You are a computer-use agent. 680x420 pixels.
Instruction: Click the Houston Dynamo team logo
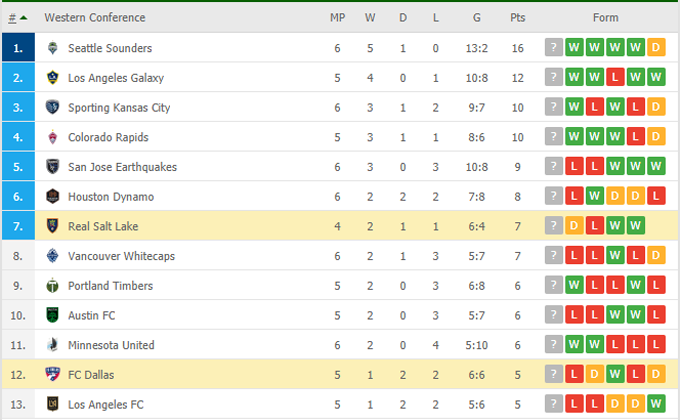pos(53,196)
